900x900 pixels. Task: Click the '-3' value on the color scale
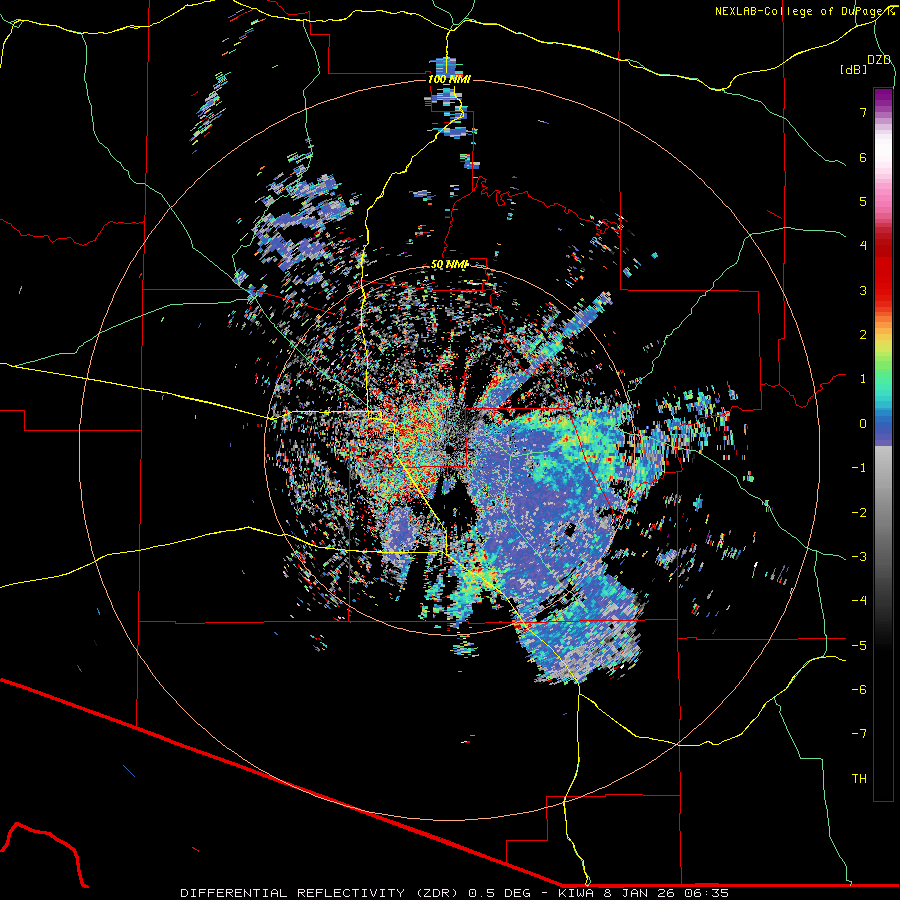(x=859, y=557)
